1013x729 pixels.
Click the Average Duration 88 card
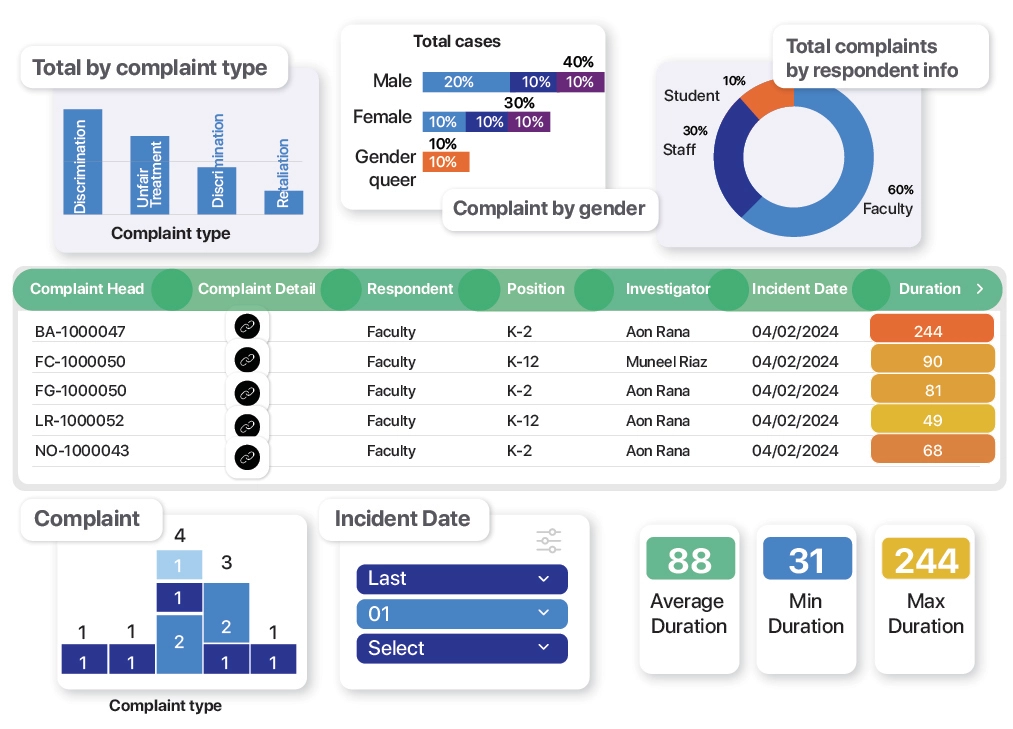point(689,598)
